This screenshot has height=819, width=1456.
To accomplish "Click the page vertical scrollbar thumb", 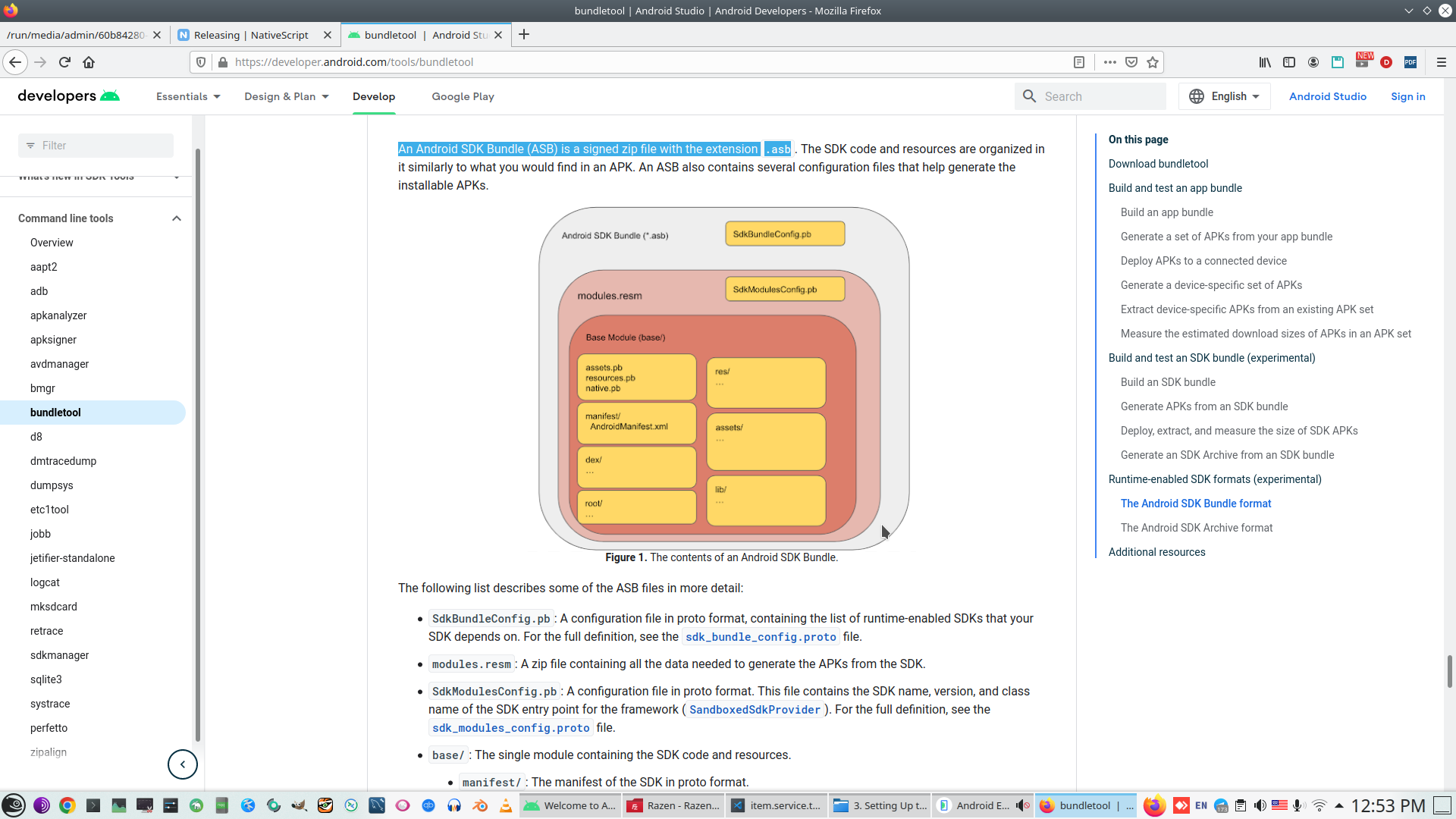I will coord(1449,671).
